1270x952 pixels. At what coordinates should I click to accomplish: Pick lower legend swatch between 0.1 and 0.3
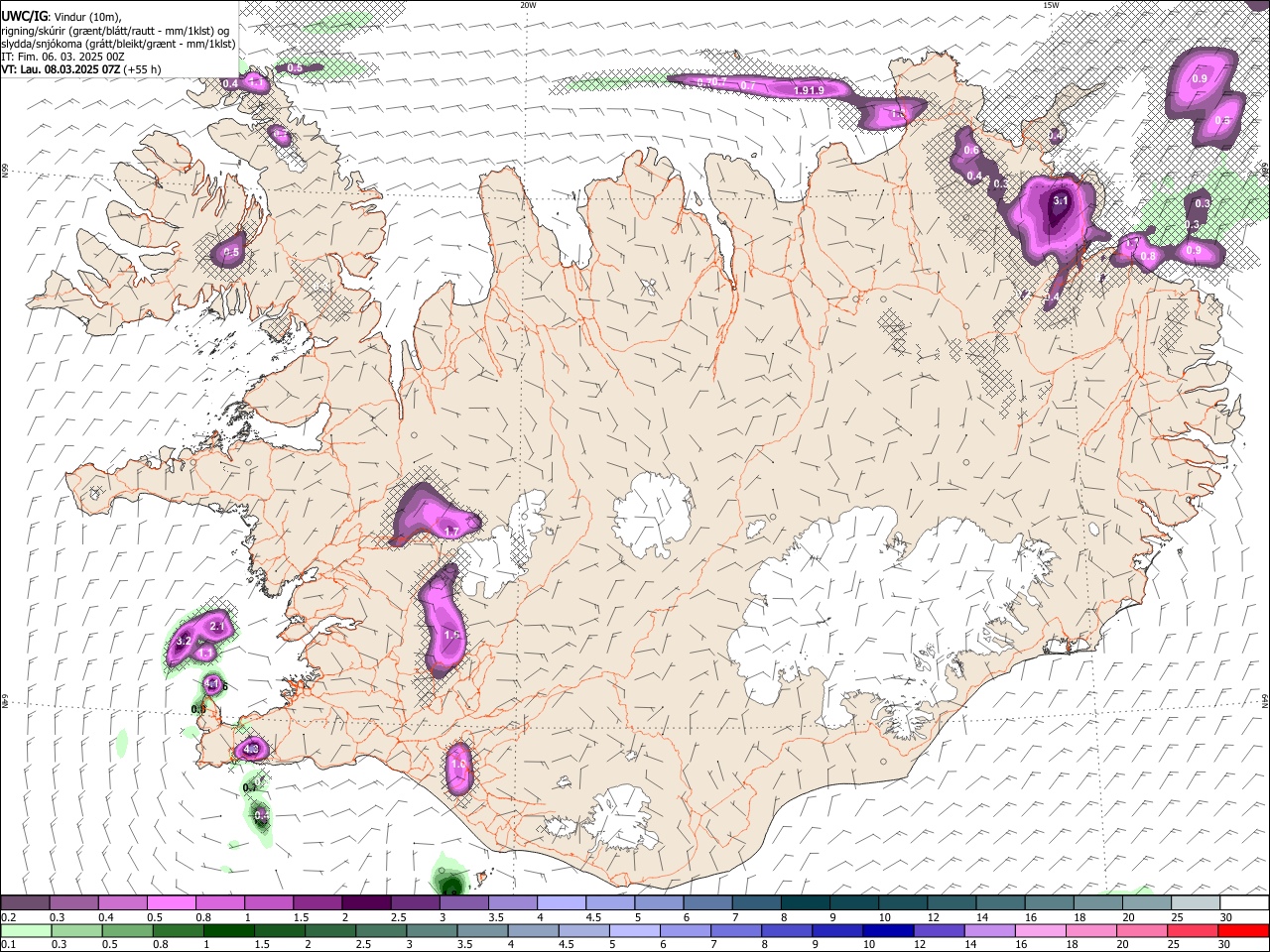click(25, 930)
